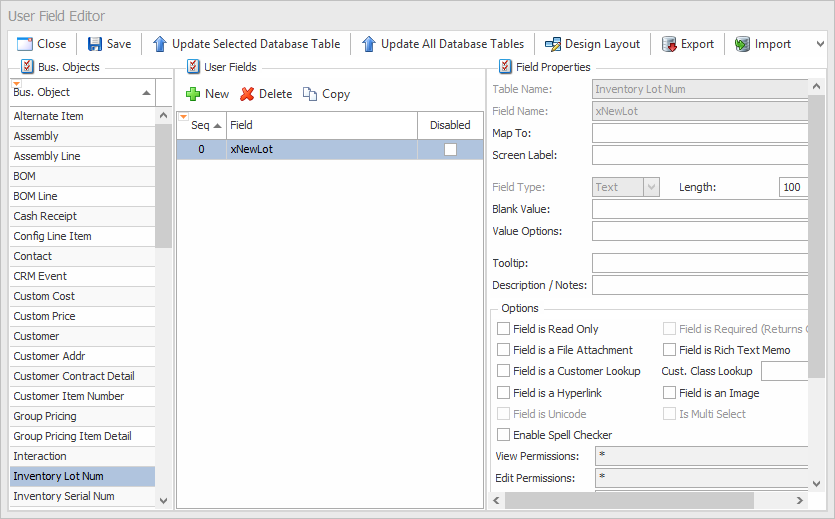Expand the toolbar overflow chevron
Image resolution: width=835 pixels, height=519 pixels.
(x=821, y=44)
